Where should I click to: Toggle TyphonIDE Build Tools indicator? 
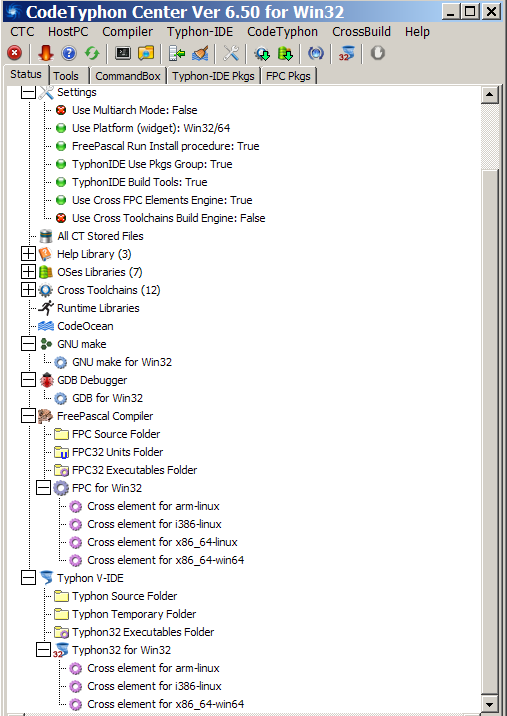click(61, 182)
